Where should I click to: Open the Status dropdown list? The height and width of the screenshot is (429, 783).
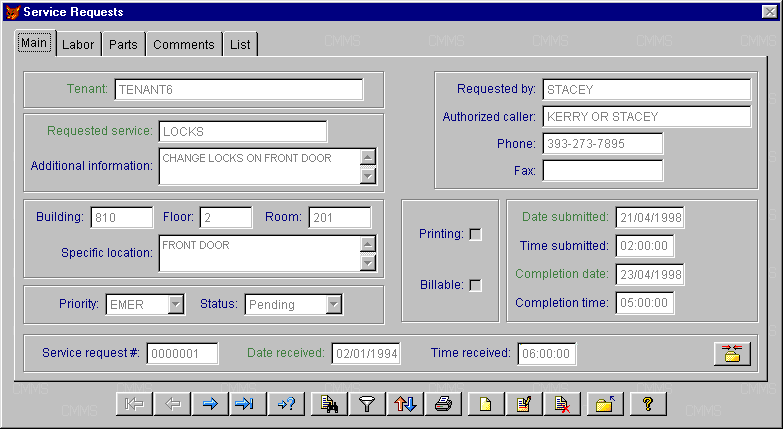pyautogui.click(x=334, y=304)
